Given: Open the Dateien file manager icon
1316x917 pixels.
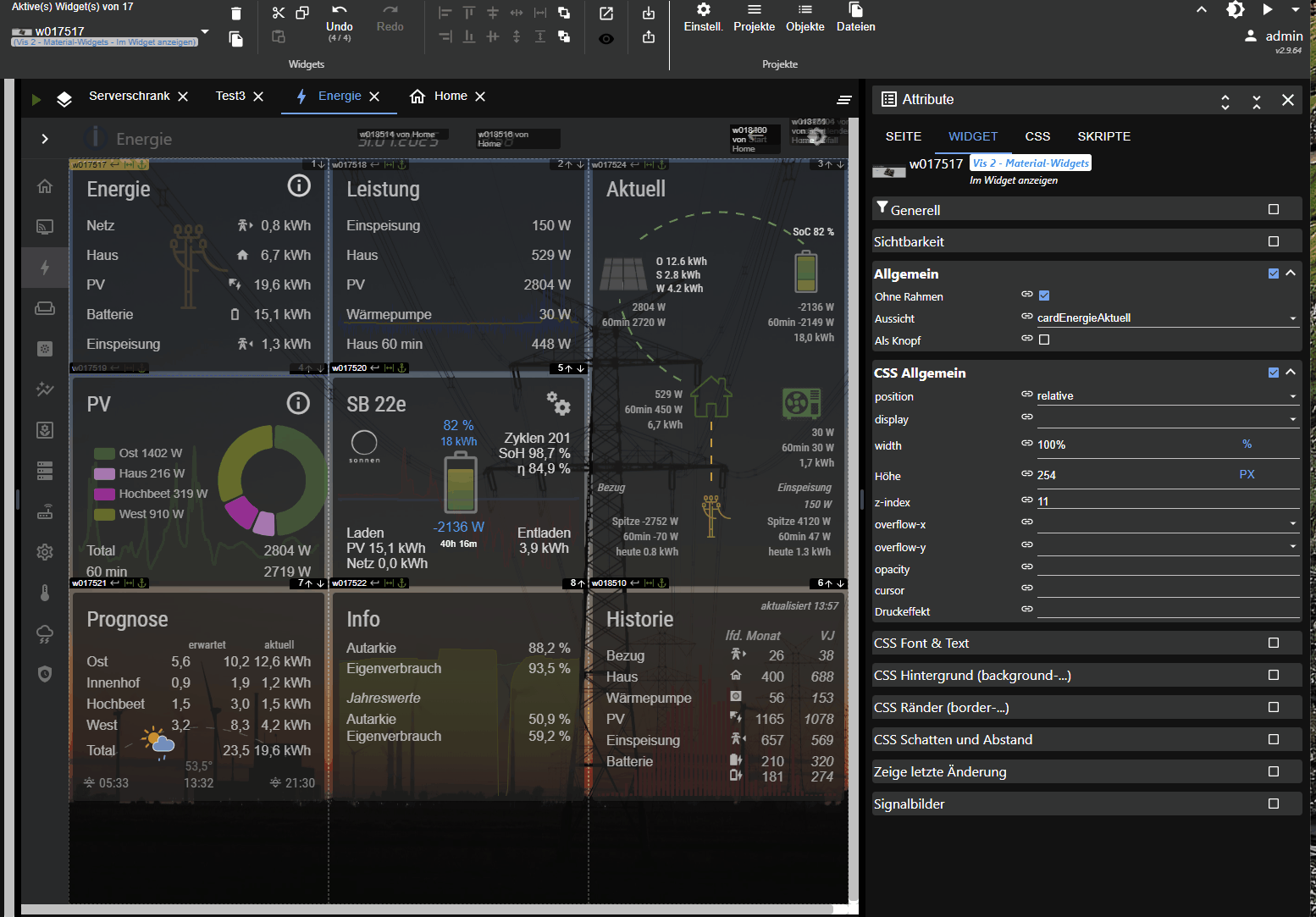Looking at the screenshot, I should [855, 10].
